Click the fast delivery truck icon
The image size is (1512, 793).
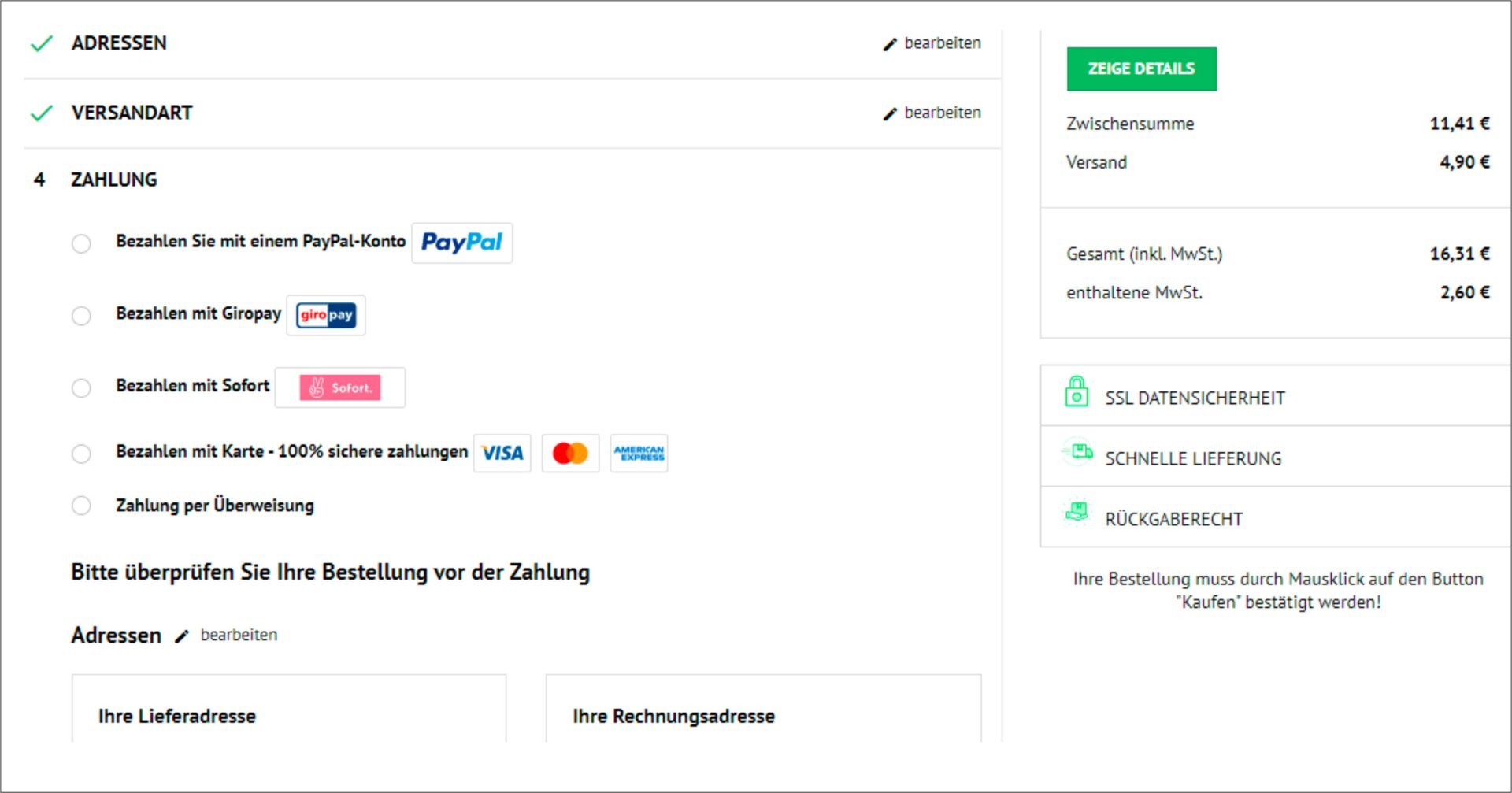(1077, 452)
